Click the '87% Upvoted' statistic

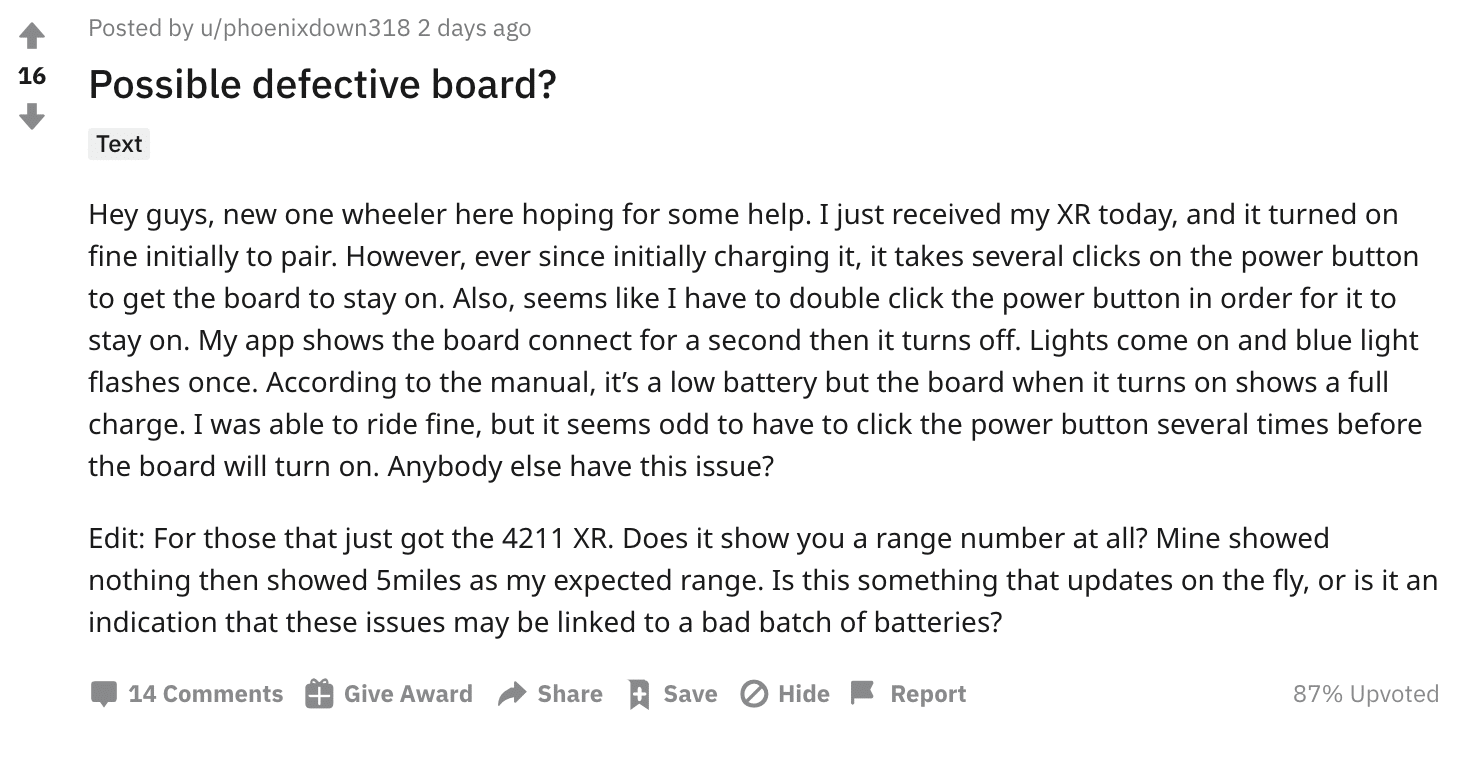pos(1365,694)
